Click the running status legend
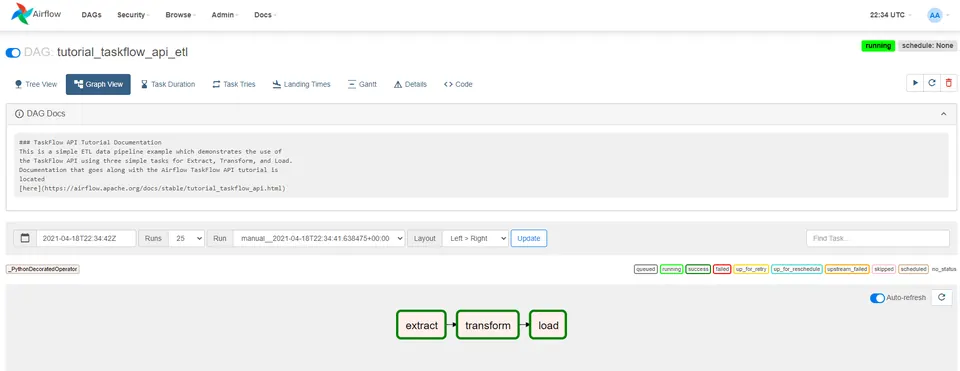The width and height of the screenshot is (960, 371). [672, 269]
